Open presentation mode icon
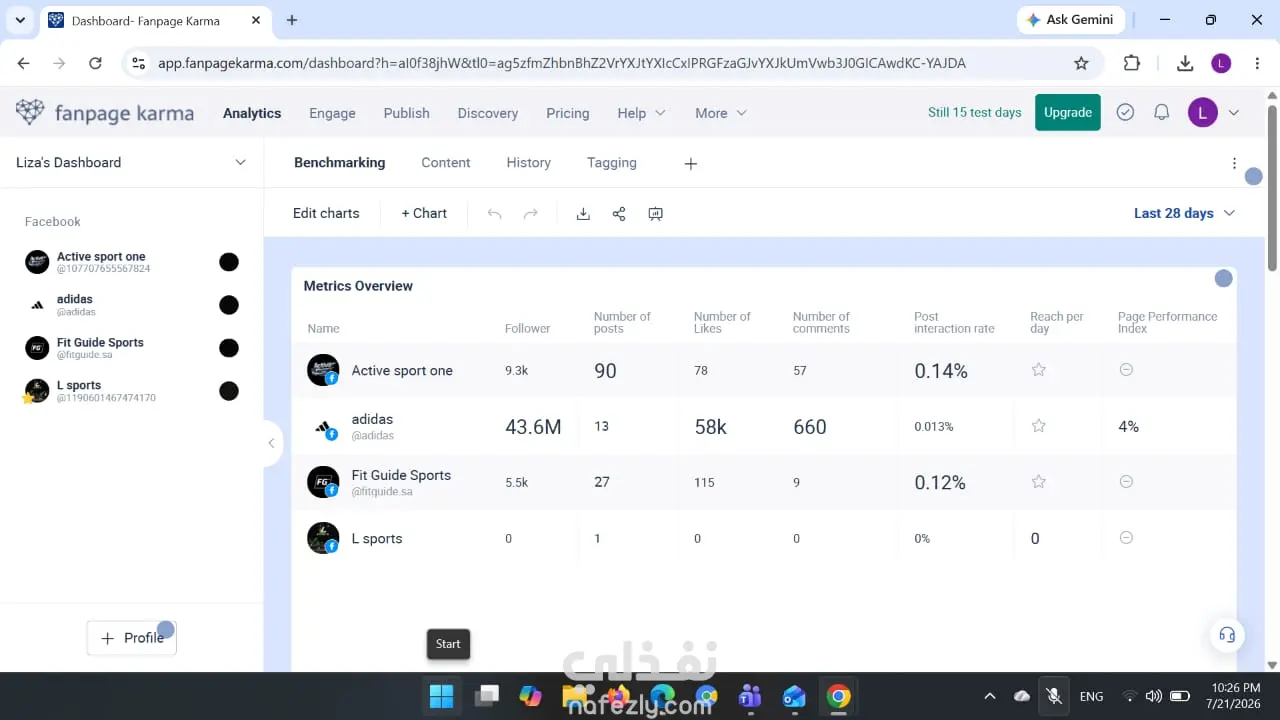 (655, 213)
